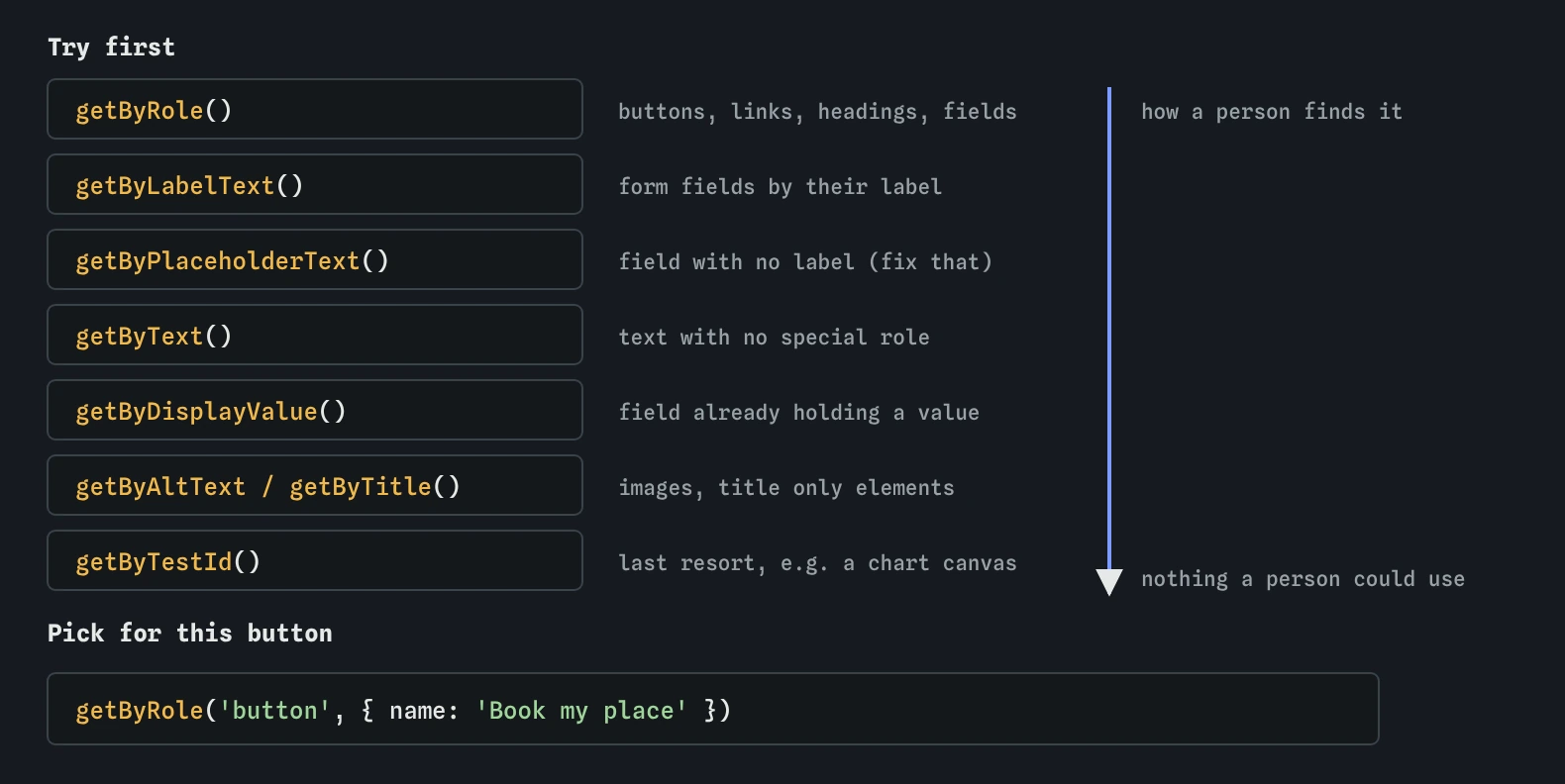Click 'field already holding a value' text
This screenshot has width=1565, height=784.
coord(798,413)
